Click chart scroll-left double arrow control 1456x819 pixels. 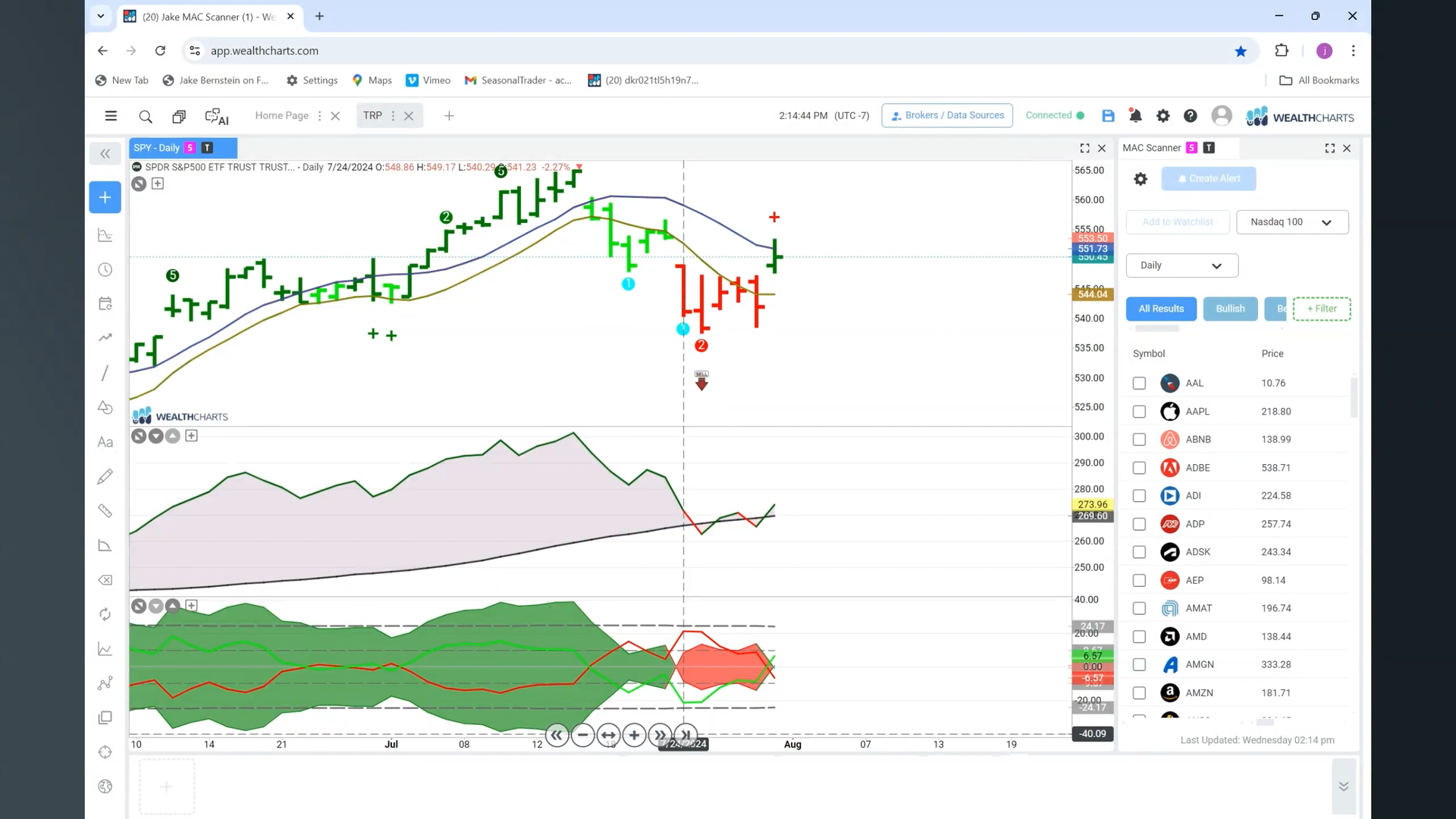click(x=557, y=735)
